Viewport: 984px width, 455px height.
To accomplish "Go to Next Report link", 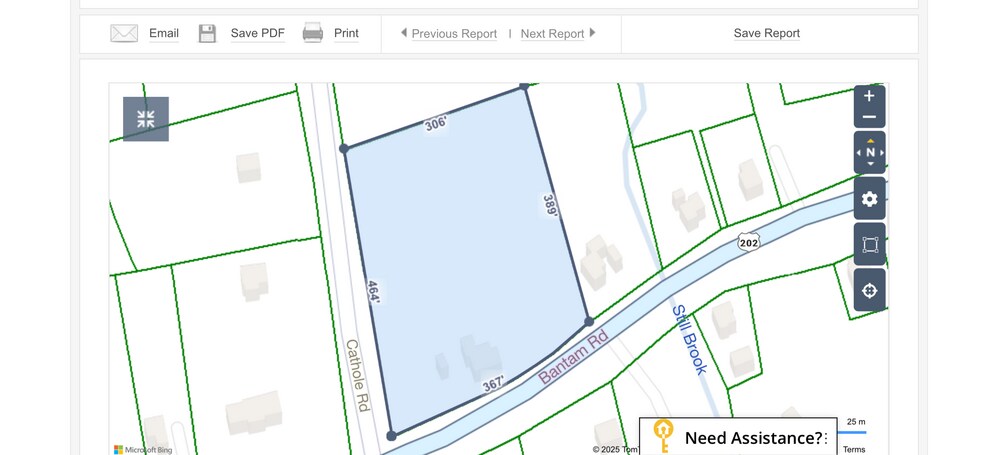I will (x=552, y=34).
